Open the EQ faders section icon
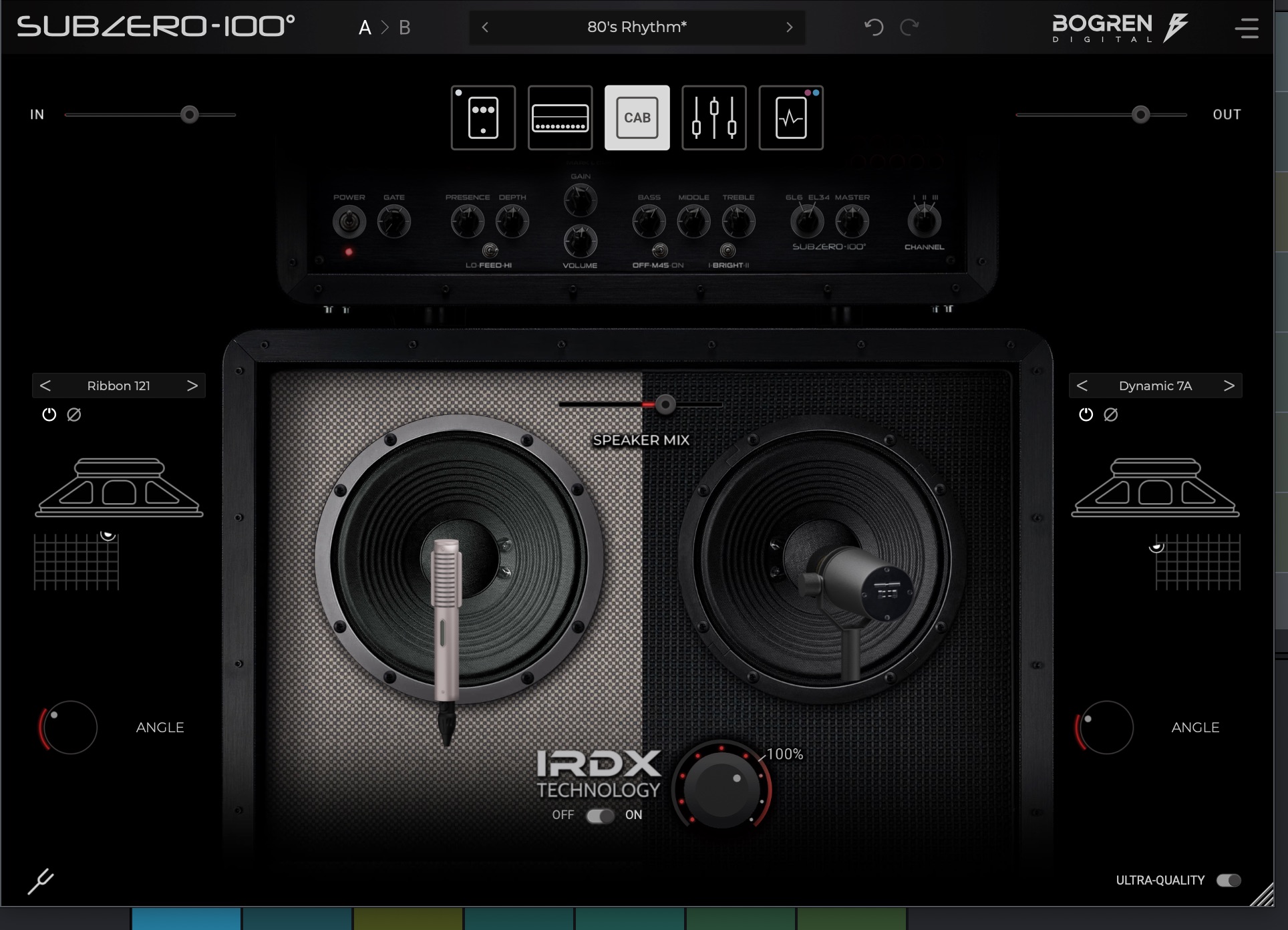Image resolution: width=1288 pixels, height=930 pixels. click(713, 118)
